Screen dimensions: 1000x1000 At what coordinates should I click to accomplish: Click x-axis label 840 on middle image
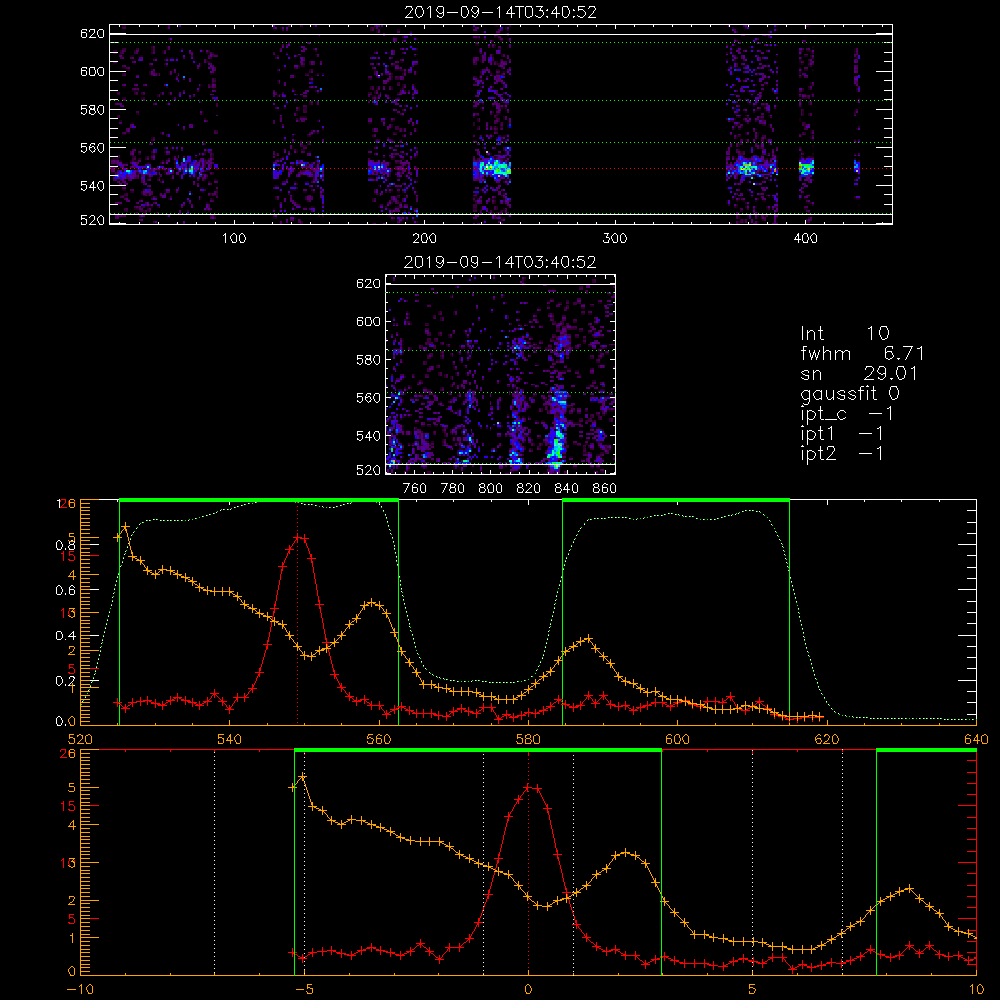click(566, 489)
